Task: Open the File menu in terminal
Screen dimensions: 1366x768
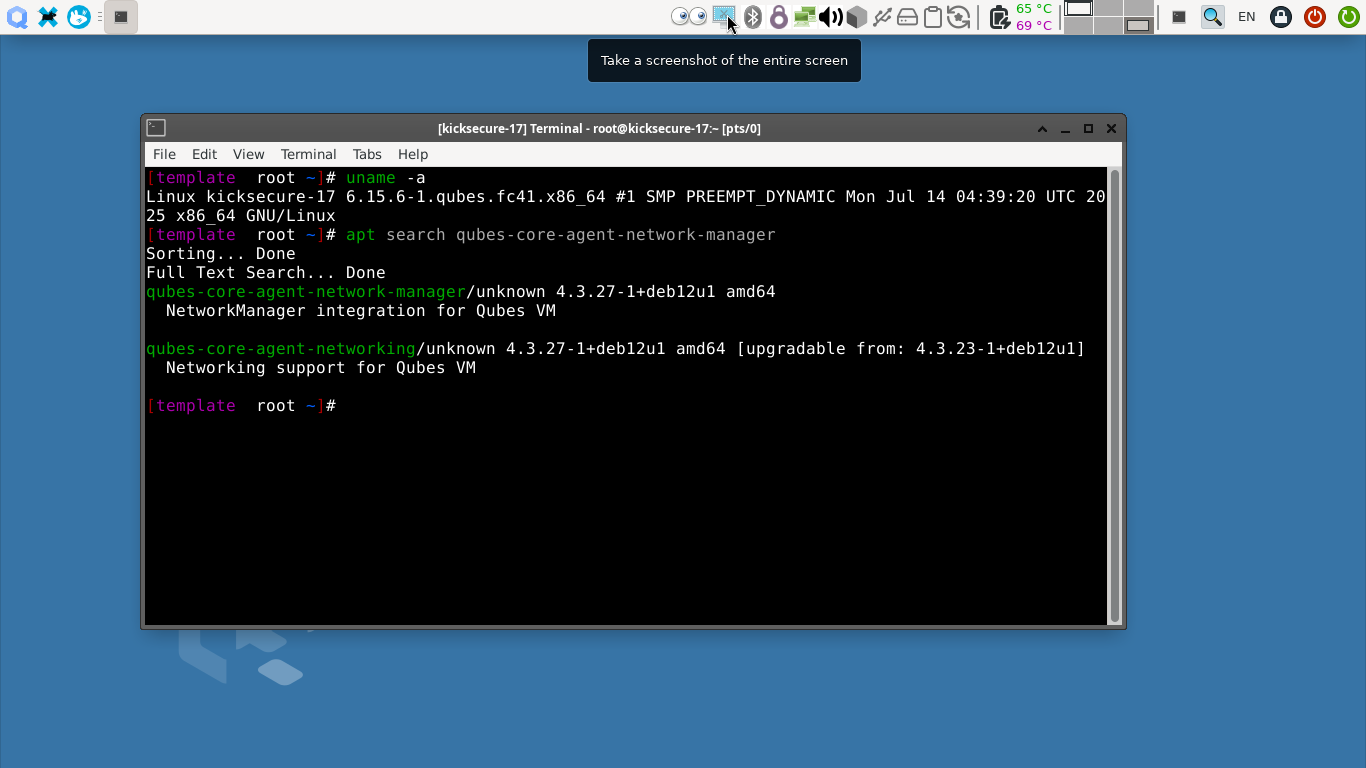Action: (164, 154)
